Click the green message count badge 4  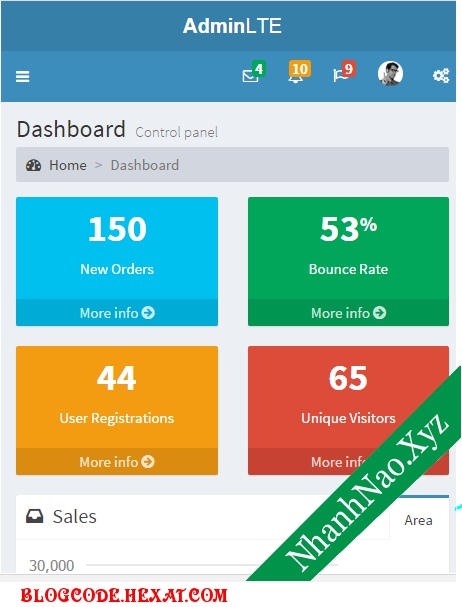click(x=259, y=69)
